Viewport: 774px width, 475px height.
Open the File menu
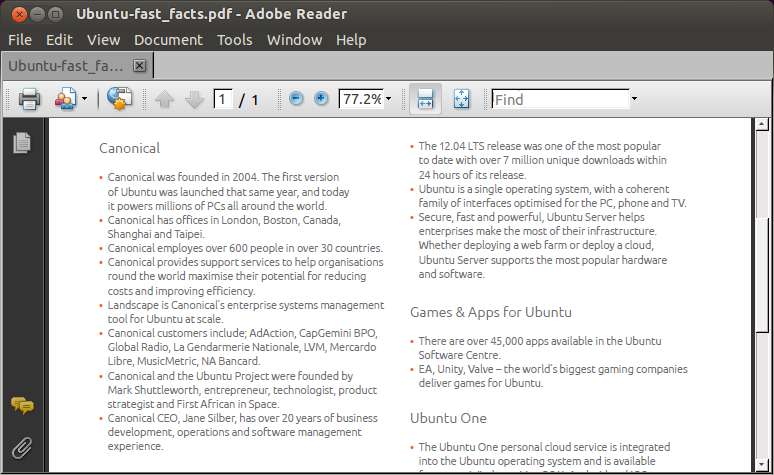coord(20,40)
